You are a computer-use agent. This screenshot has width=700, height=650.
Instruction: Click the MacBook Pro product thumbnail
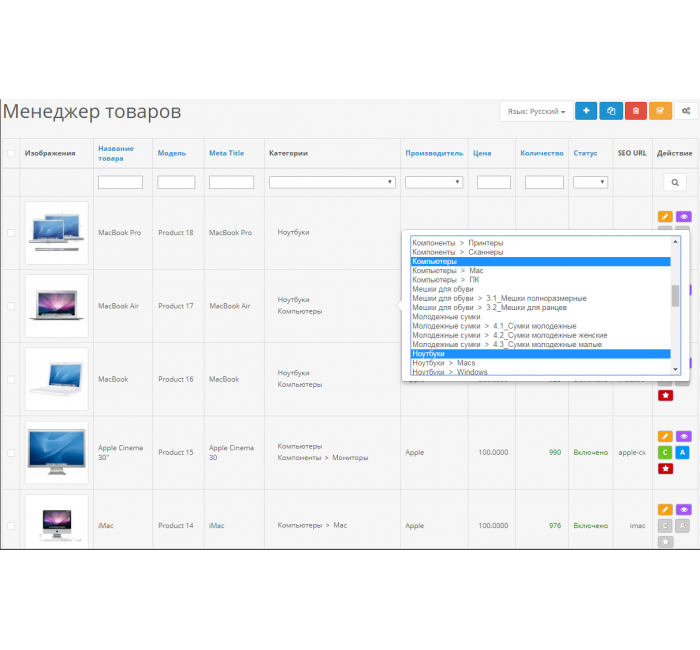pos(57,233)
